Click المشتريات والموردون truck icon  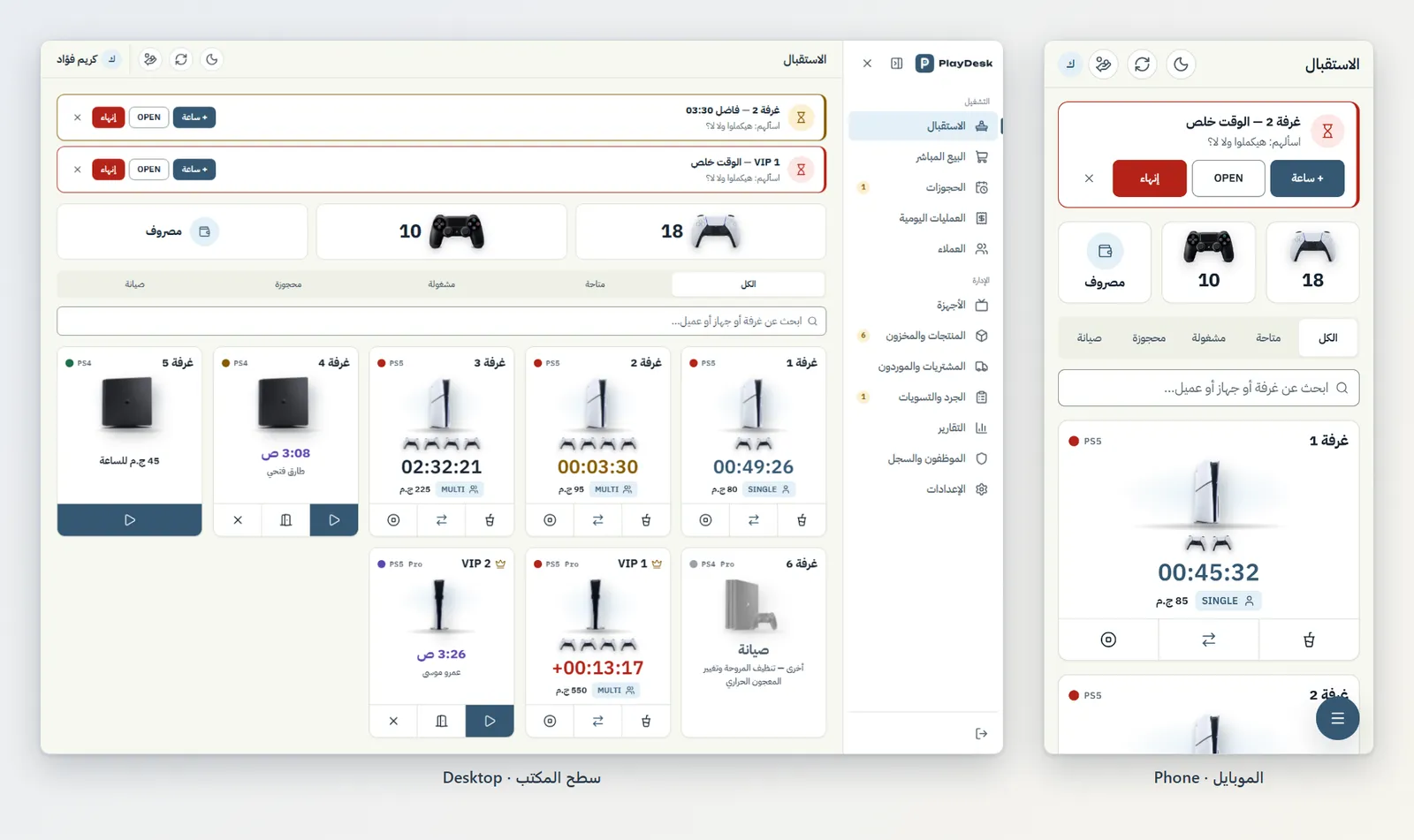tap(981, 367)
